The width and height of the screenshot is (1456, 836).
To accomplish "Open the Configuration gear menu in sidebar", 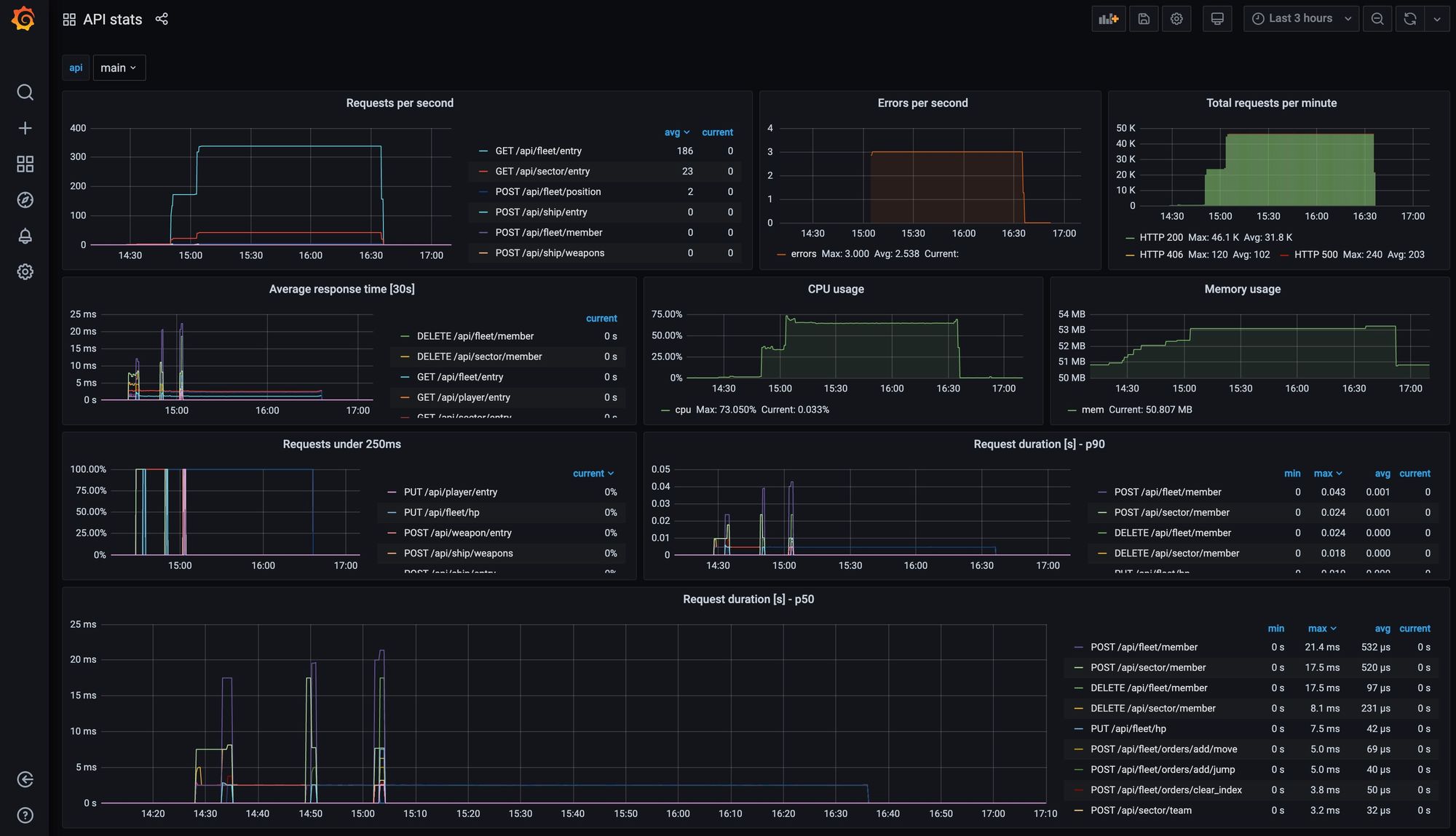I will click(x=25, y=271).
